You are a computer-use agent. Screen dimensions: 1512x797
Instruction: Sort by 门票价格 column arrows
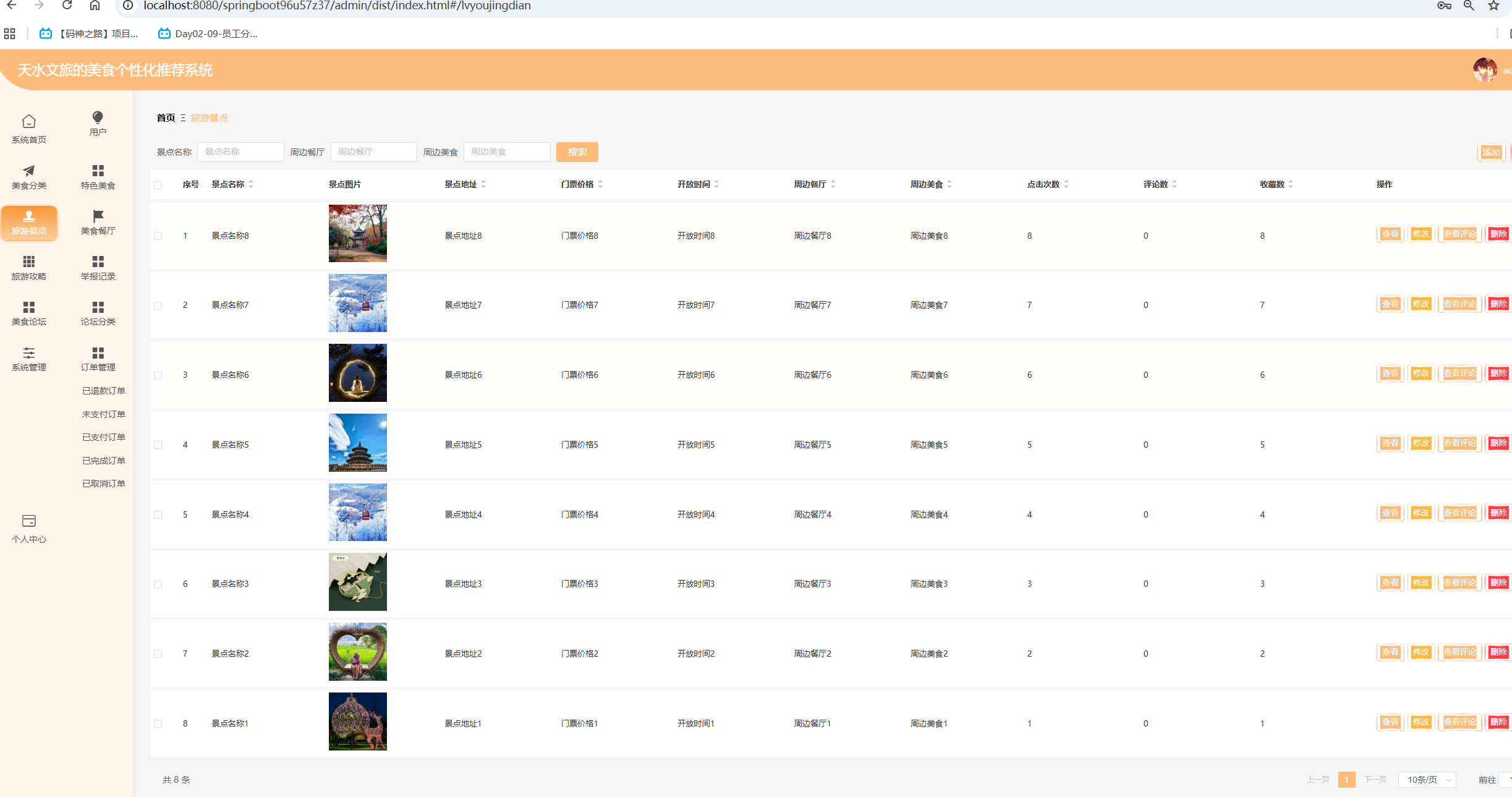tap(600, 184)
